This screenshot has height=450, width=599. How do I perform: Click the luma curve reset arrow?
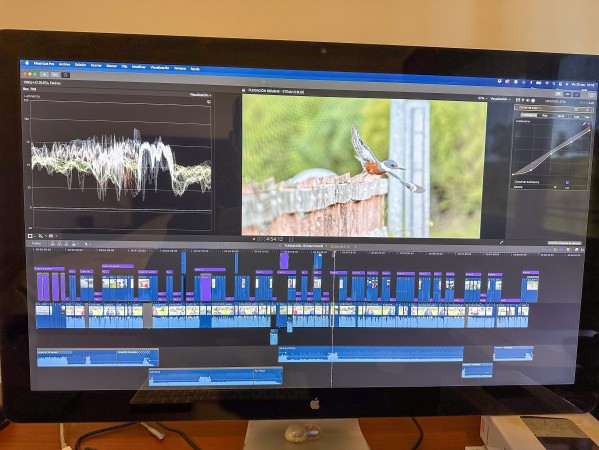click(x=589, y=125)
